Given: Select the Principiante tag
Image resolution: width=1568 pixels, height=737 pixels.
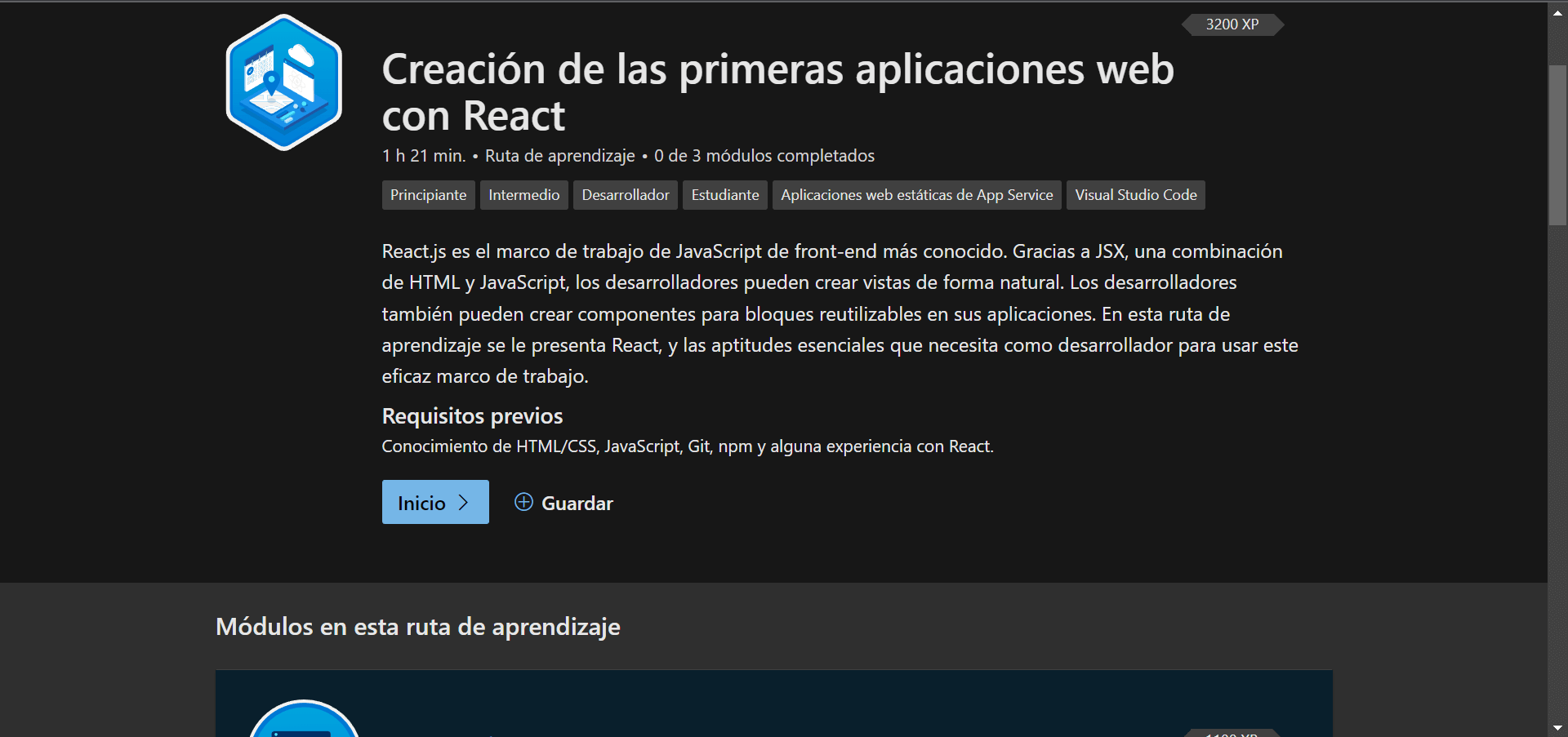Looking at the screenshot, I should click(428, 195).
